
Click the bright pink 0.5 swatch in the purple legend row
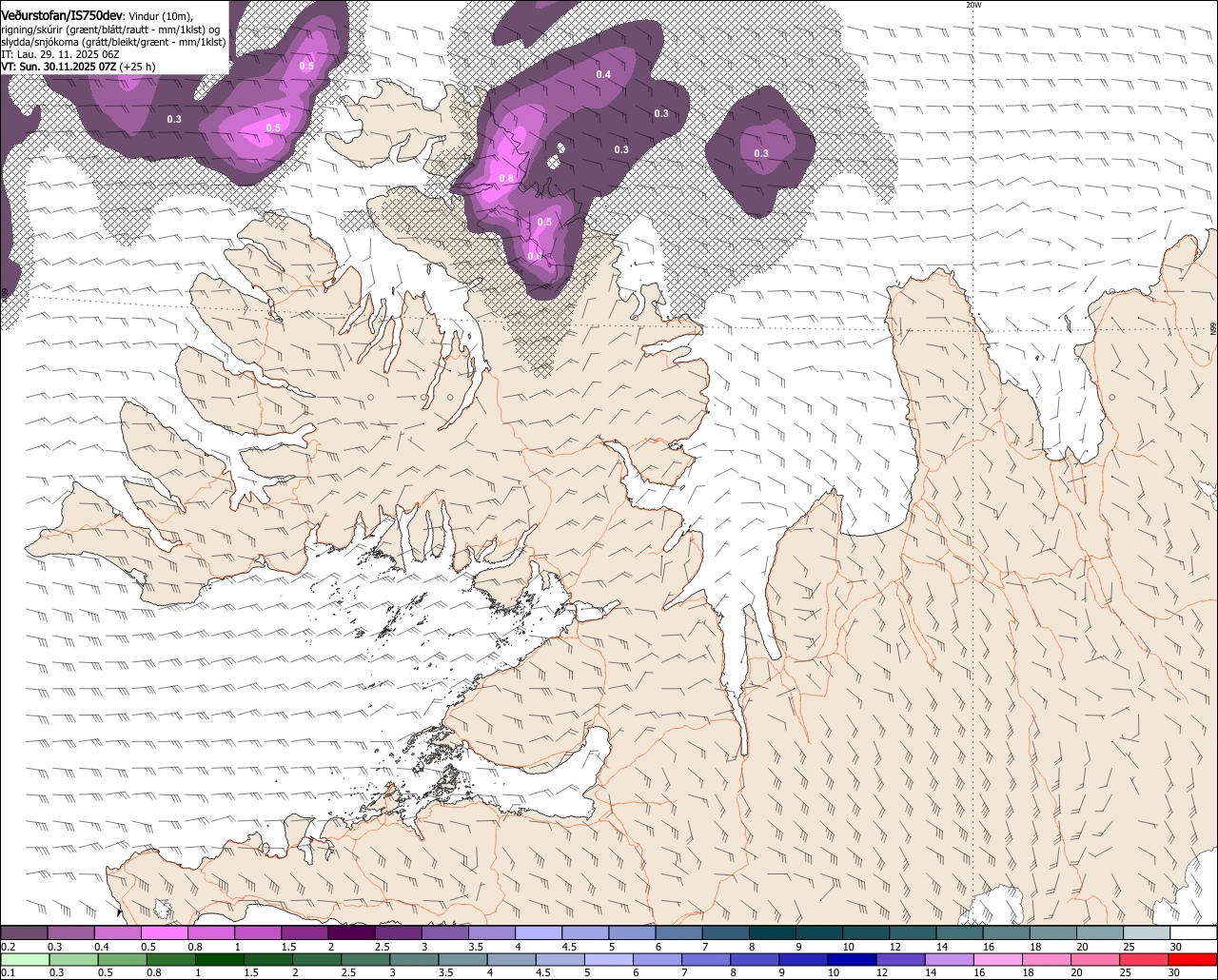coord(164,933)
